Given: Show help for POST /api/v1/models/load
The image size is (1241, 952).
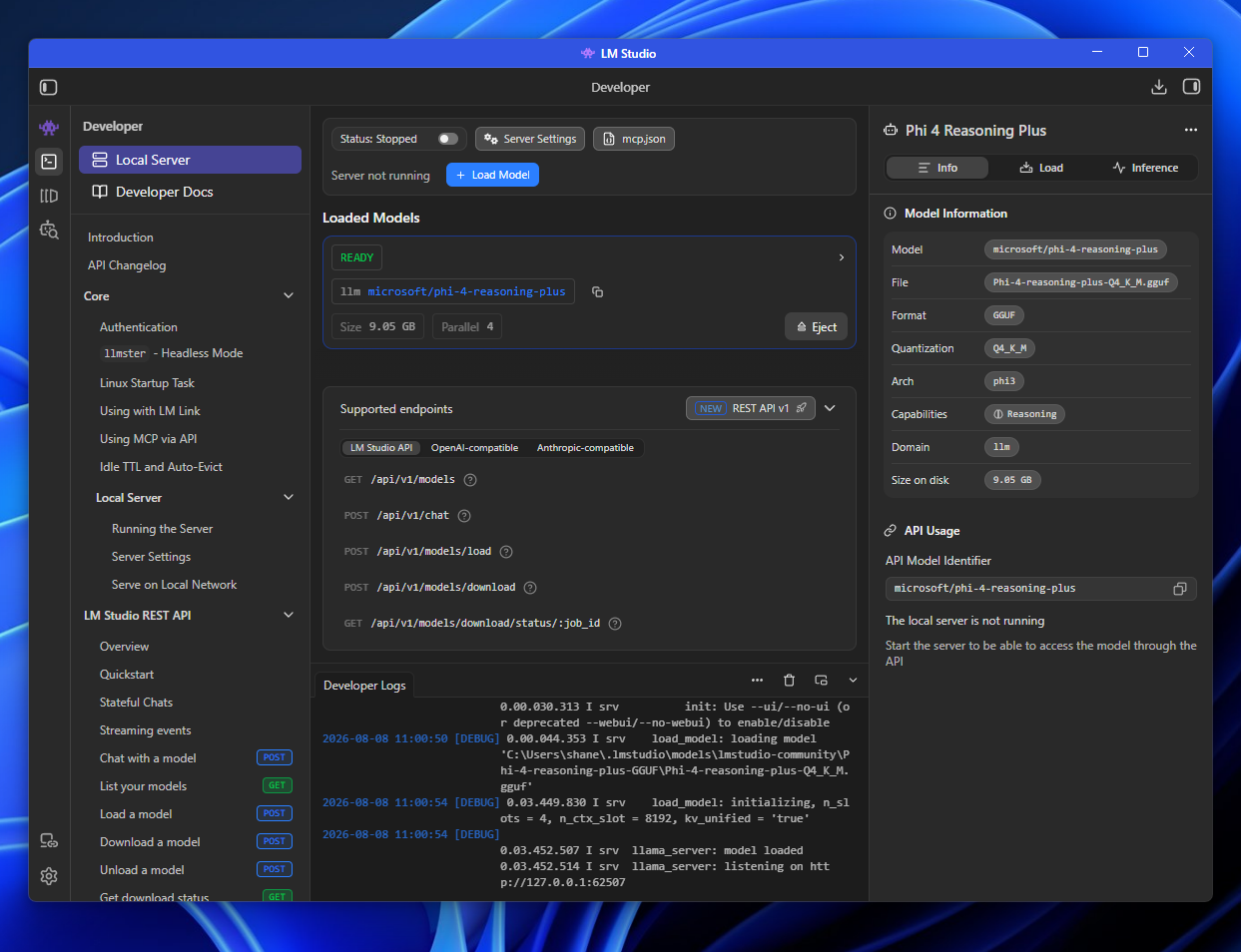Looking at the screenshot, I should pyautogui.click(x=506, y=552).
